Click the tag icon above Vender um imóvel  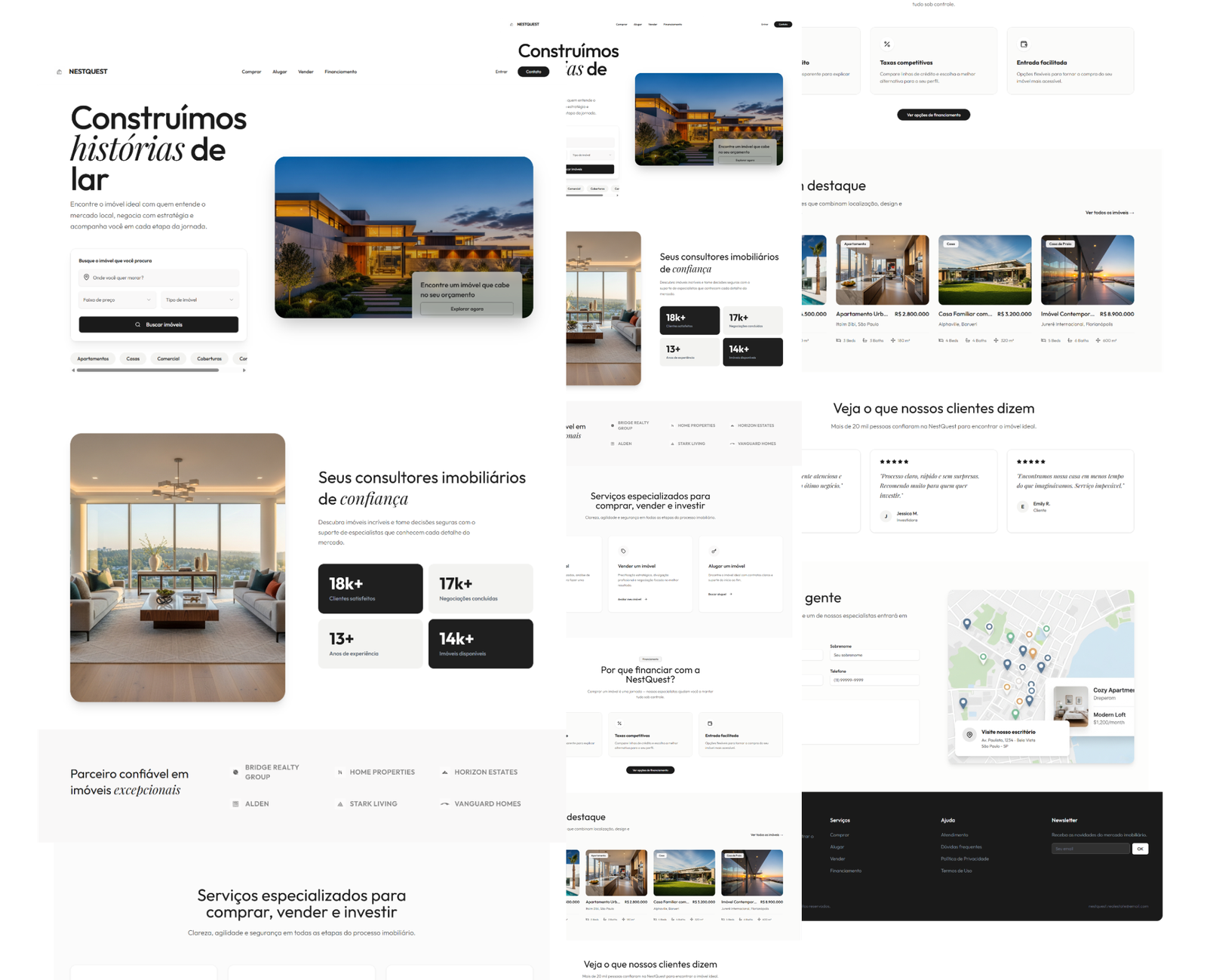click(x=623, y=551)
